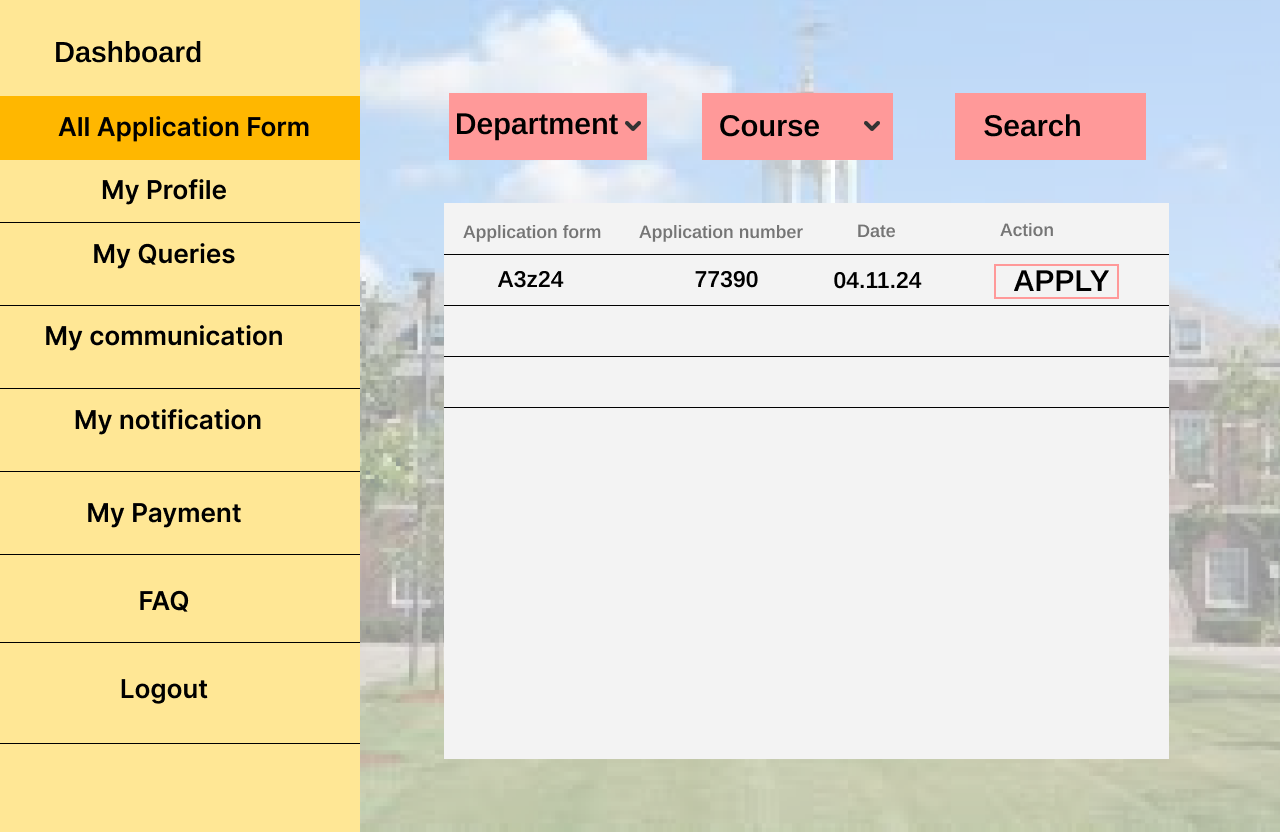Open the Course dropdown
This screenshot has width=1280, height=832.
pos(797,126)
